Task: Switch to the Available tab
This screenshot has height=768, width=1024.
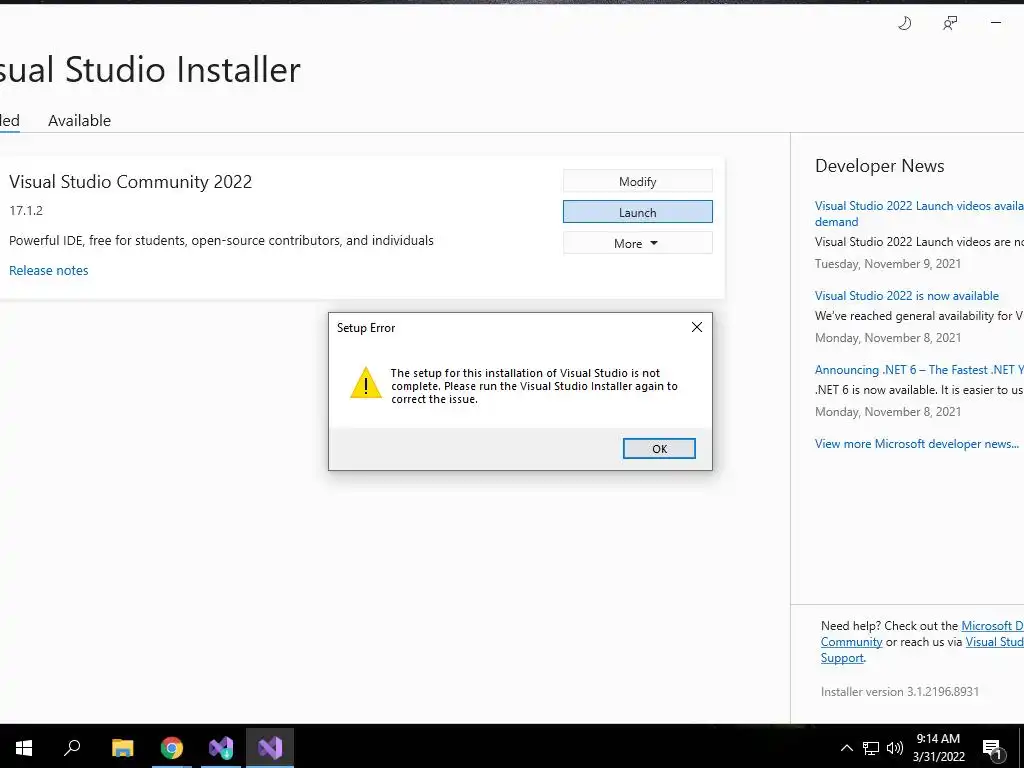Action: [x=79, y=120]
